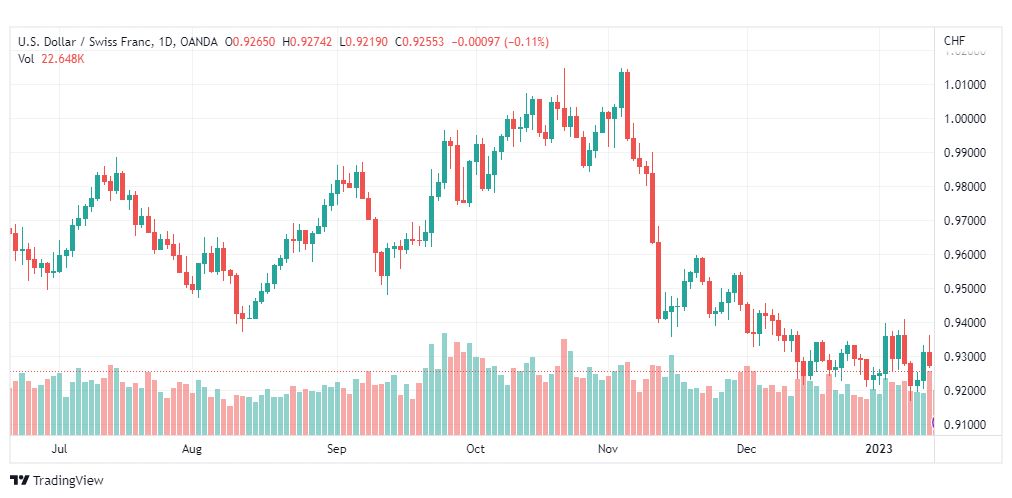
Task: Click the opening price O0.92650 value
Action: (x=250, y=42)
